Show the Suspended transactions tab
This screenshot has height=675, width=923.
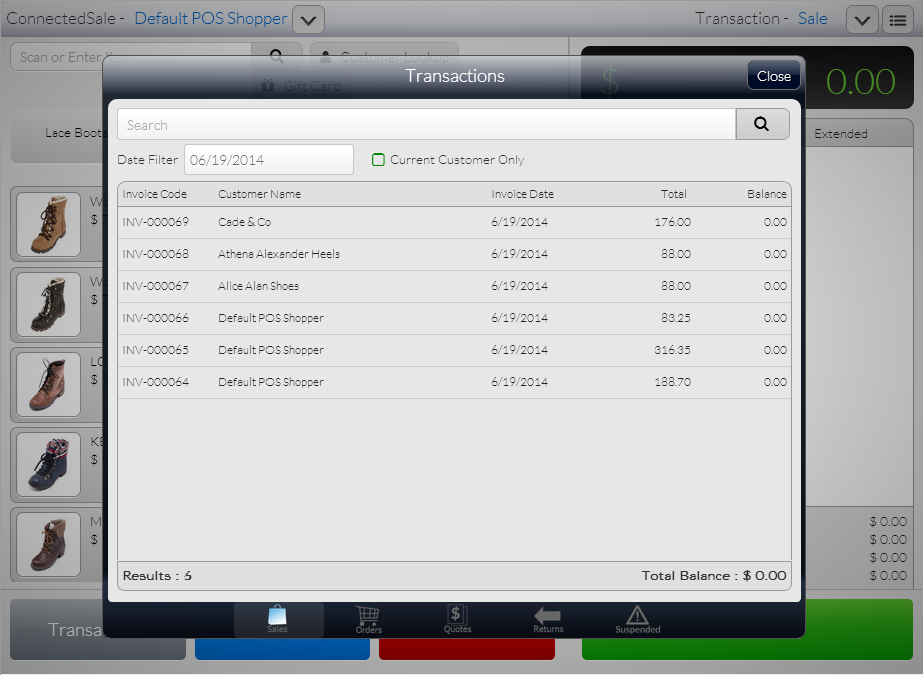point(638,620)
